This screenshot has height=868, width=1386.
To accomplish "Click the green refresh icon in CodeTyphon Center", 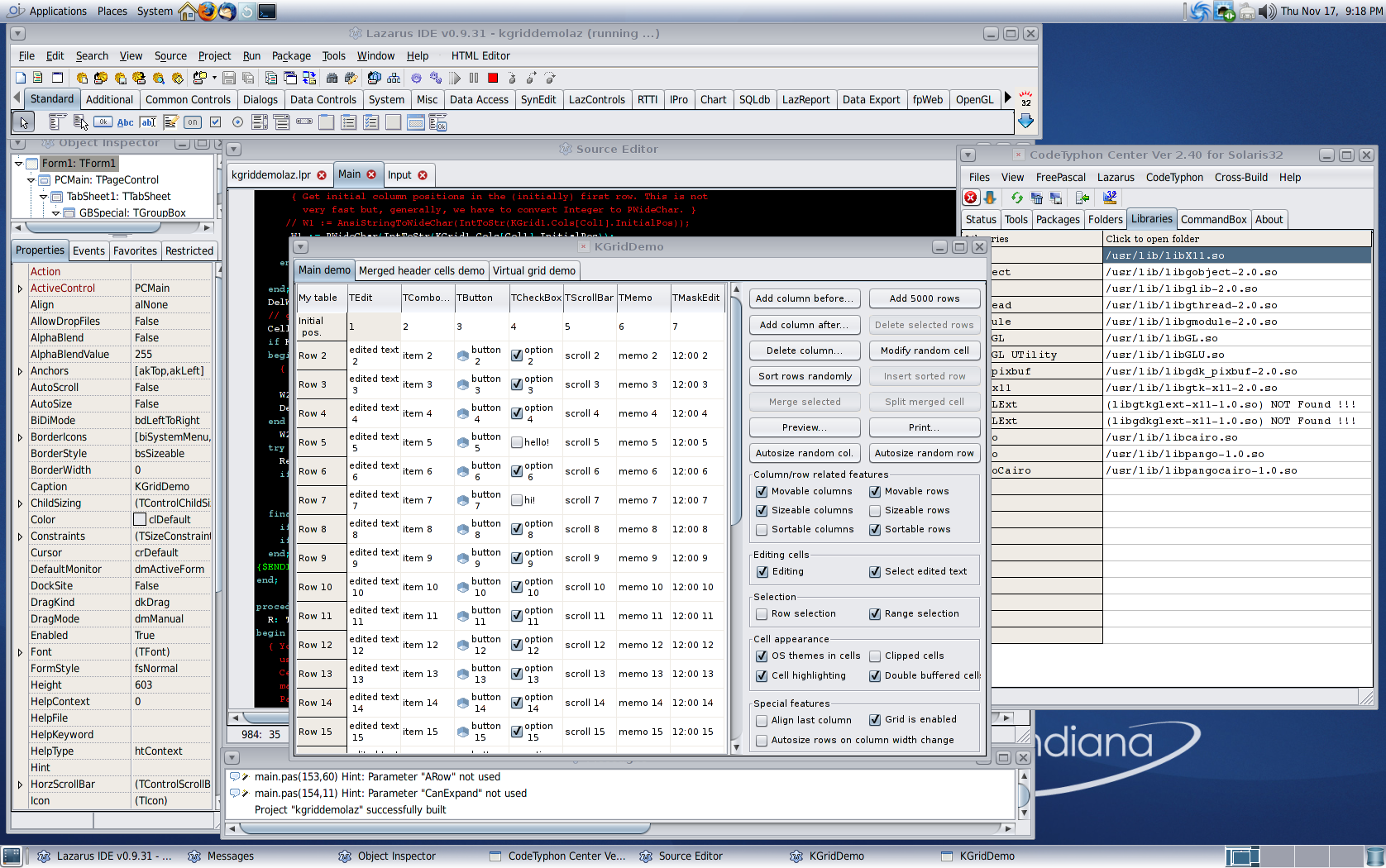I will coord(1016,198).
